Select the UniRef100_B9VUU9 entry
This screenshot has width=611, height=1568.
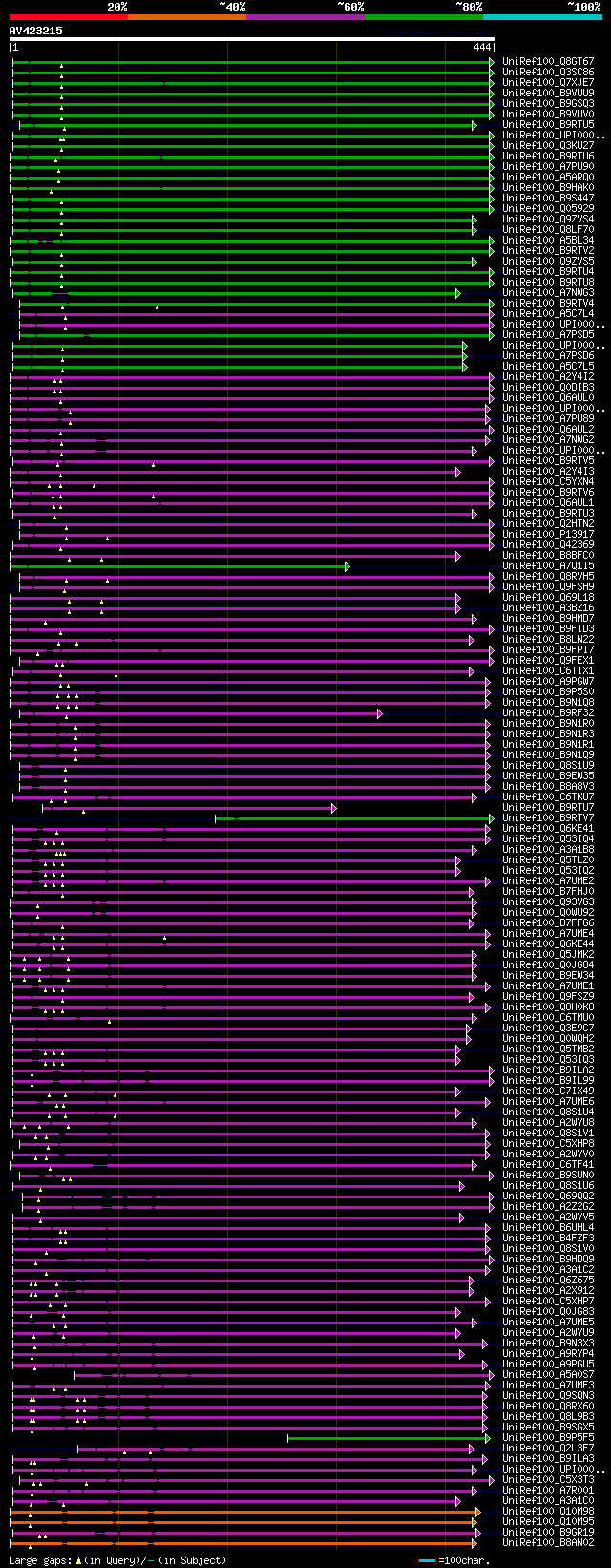pyautogui.click(x=548, y=94)
